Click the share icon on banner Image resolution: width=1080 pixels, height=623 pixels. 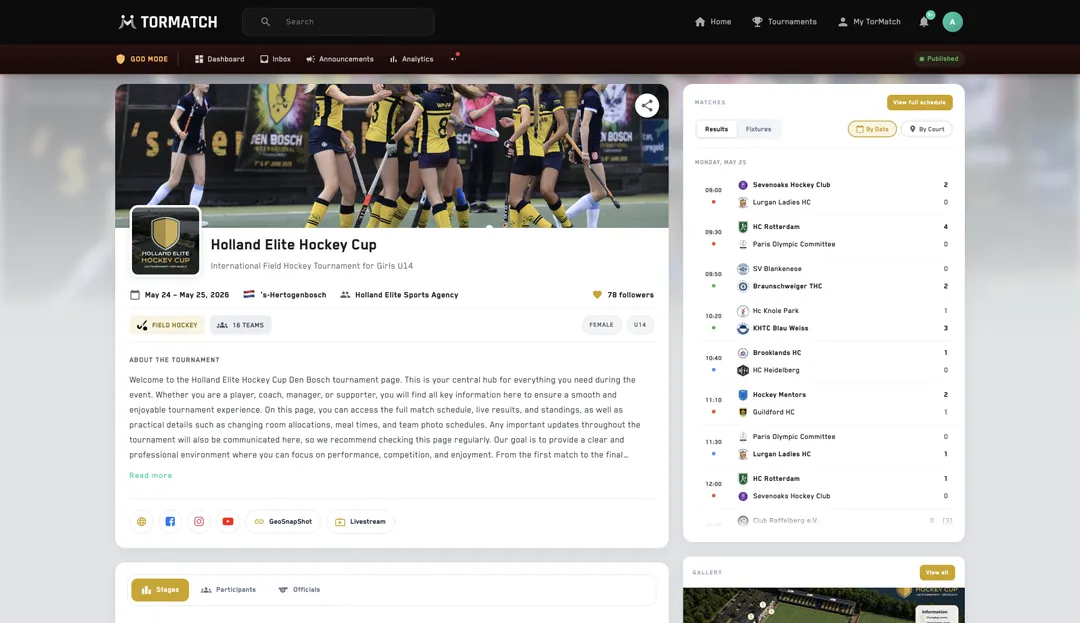[647, 105]
